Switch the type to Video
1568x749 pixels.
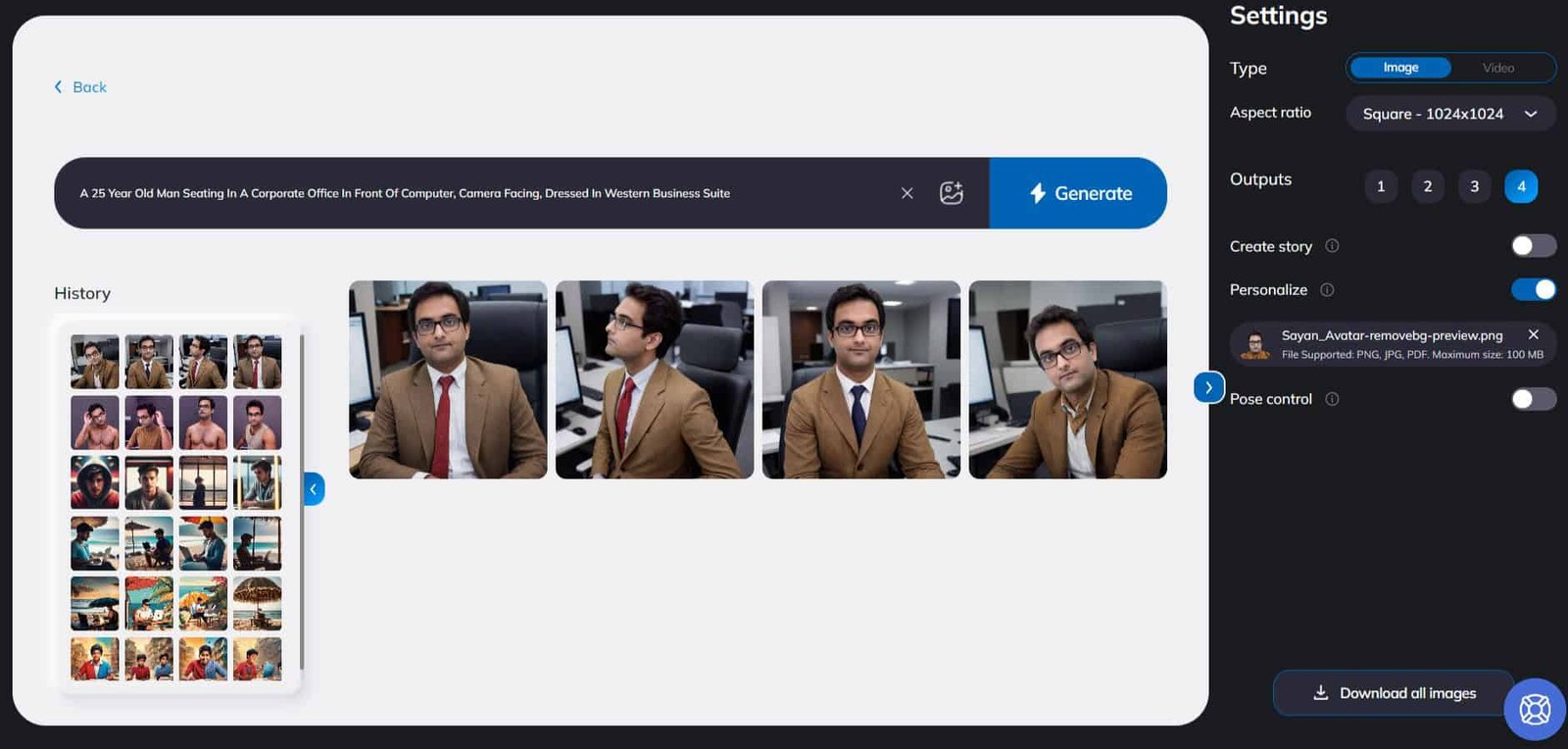[x=1498, y=68]
